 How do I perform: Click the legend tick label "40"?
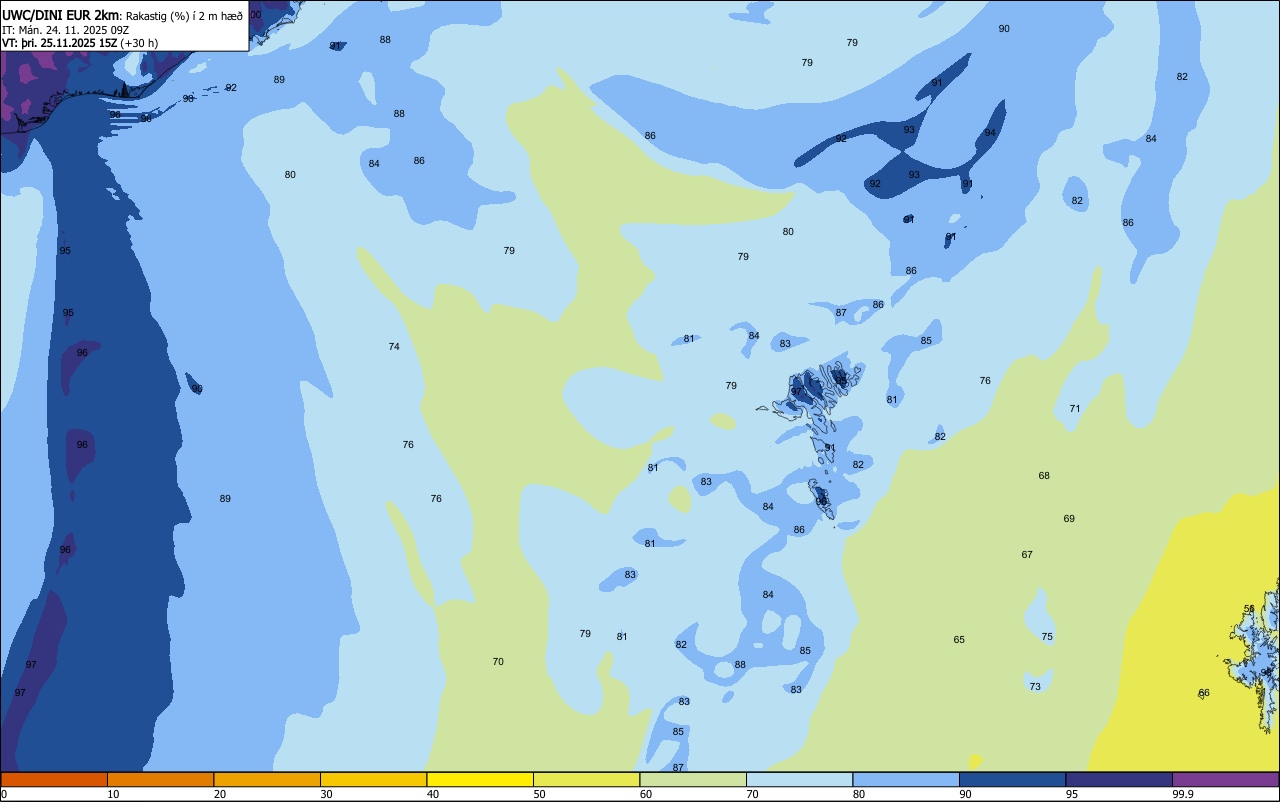(x=433, y=794)
